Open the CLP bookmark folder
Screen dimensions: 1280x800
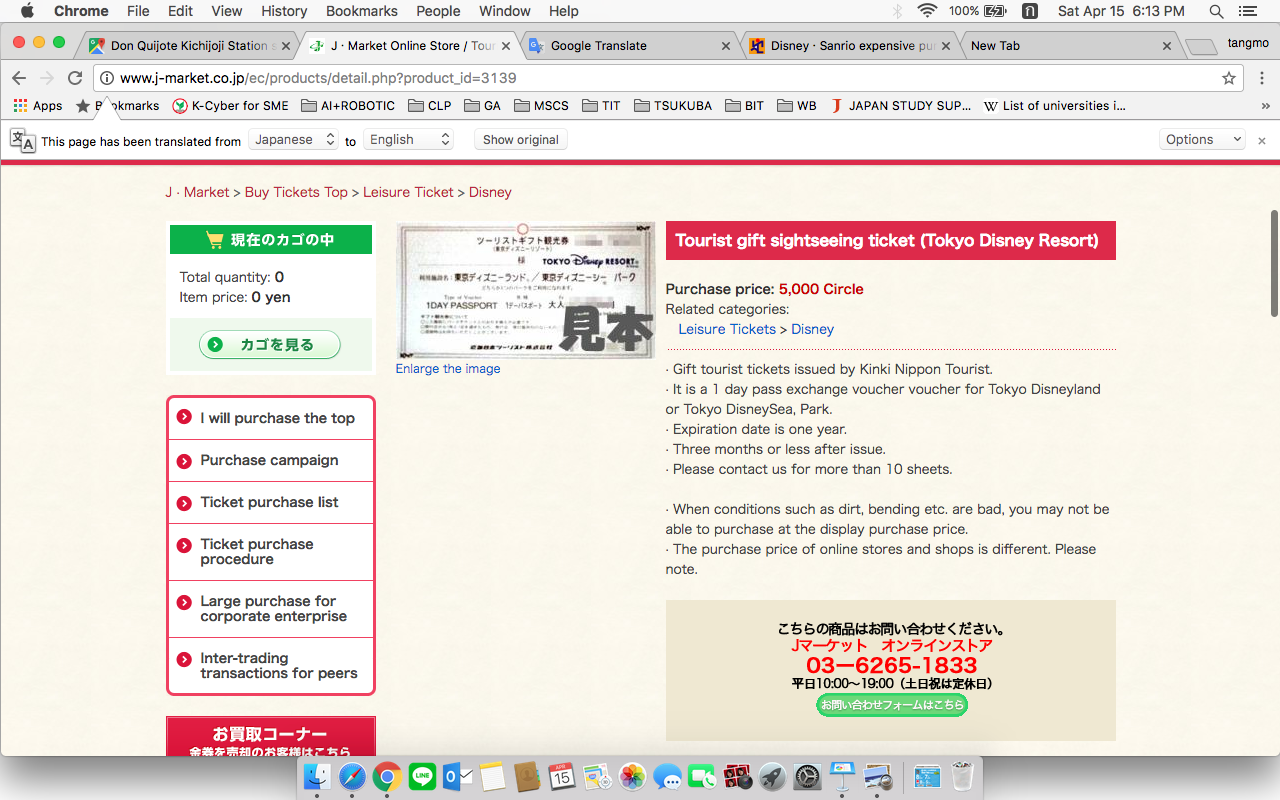[429, 106]
